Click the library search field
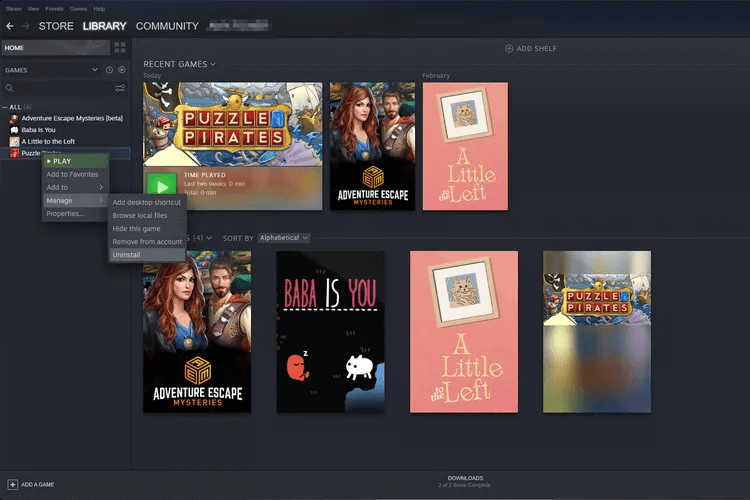The width and height of the screenshot is (750, 500). tap(60, 89)
